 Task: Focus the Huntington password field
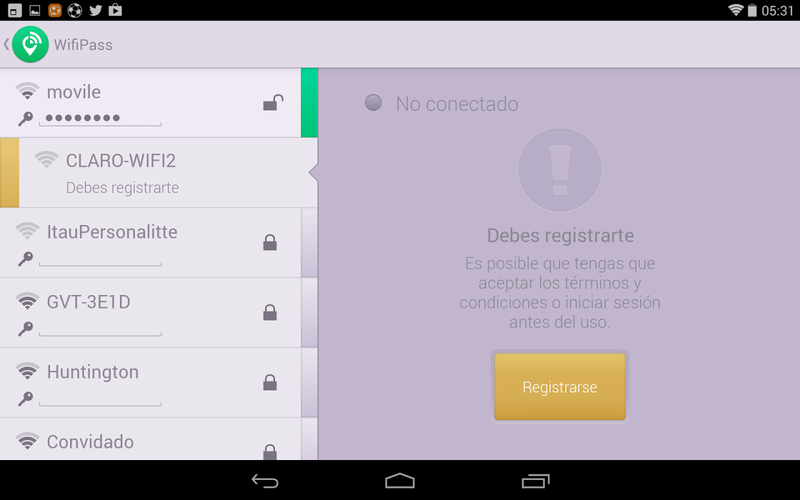tap(101, 398)
